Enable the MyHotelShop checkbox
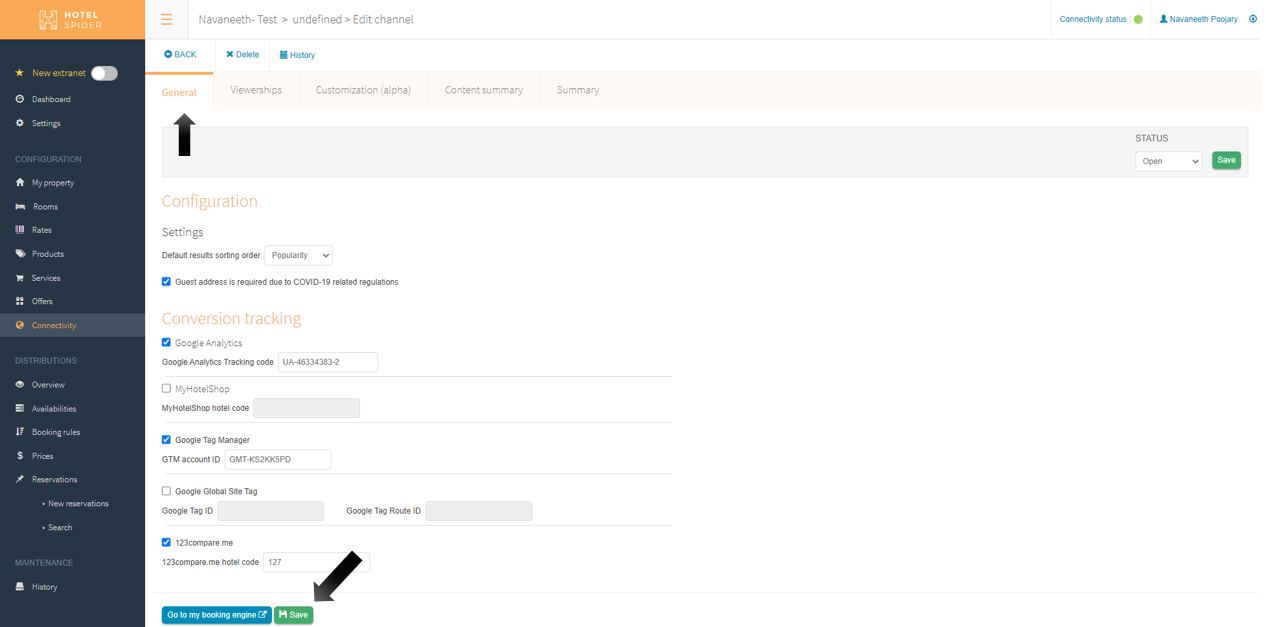The image size is (1266, 627). tap(166, 389)
